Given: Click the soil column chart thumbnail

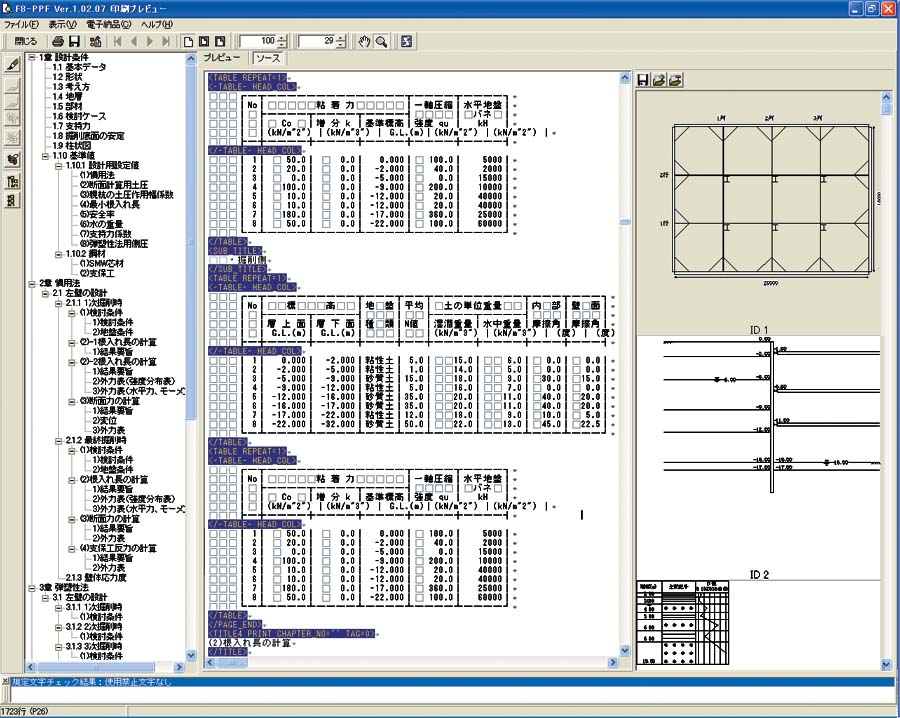Looking at the screenshot, I should click(x=682, y=624).
